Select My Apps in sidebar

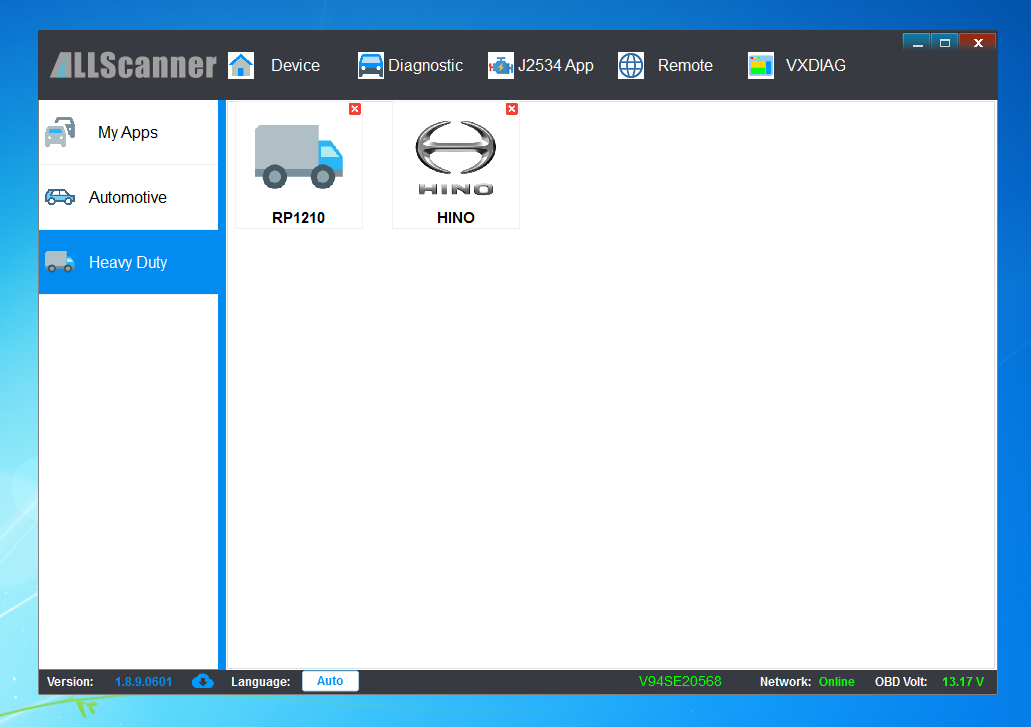pos(128,132)
